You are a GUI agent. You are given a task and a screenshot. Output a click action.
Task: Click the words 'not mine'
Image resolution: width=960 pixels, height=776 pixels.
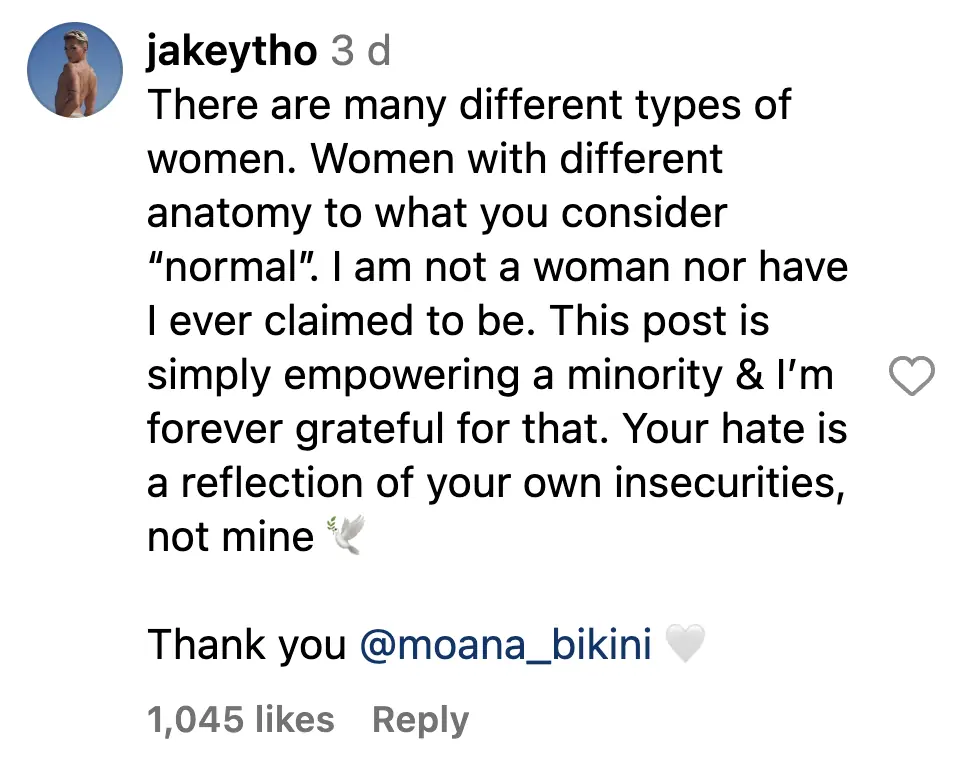point(230,537)
